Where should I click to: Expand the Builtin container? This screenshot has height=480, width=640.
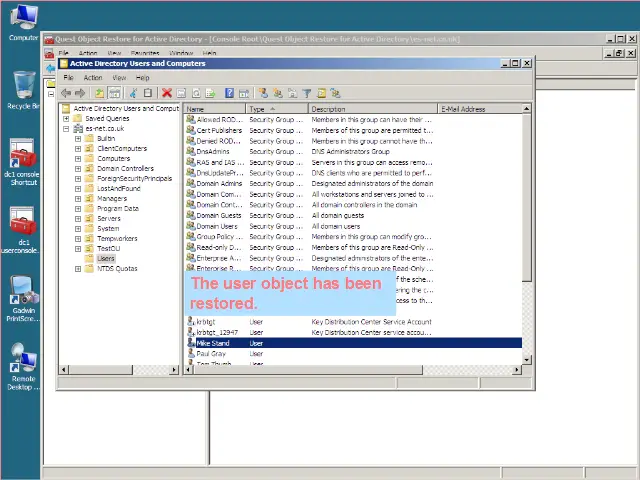[x=78, y=139]
